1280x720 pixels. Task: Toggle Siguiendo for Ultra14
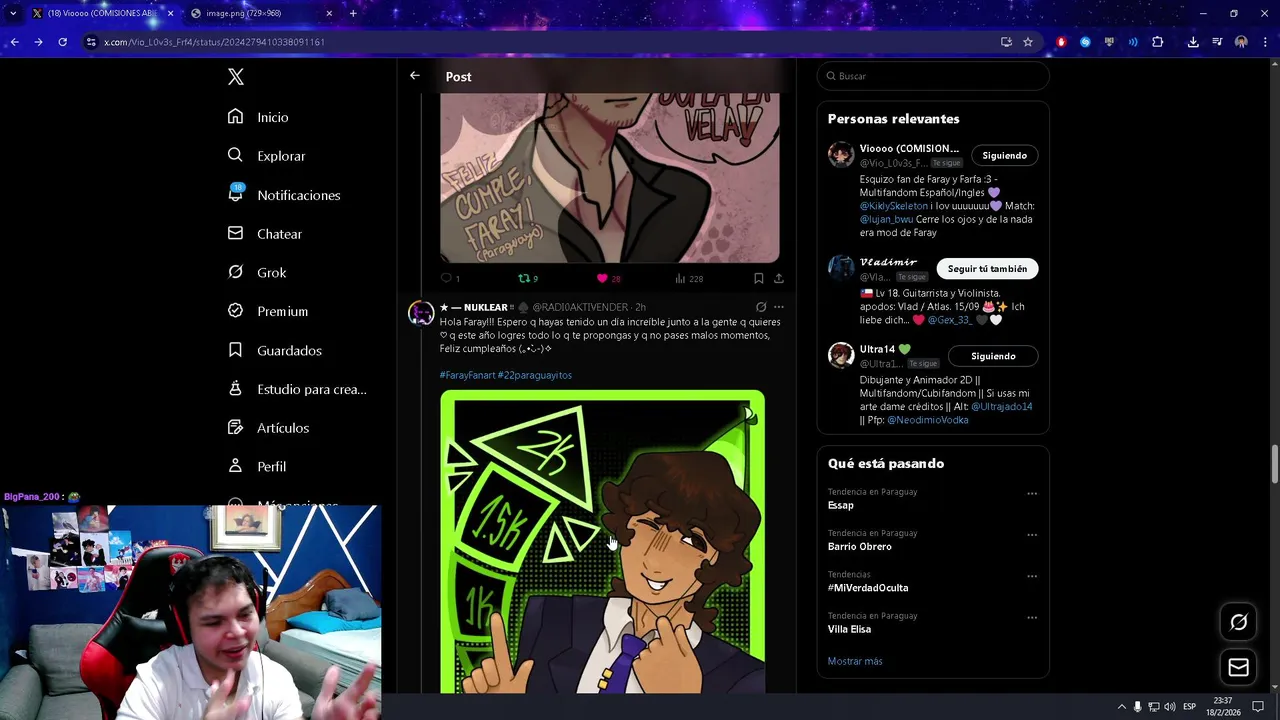[x=993, y=356]
